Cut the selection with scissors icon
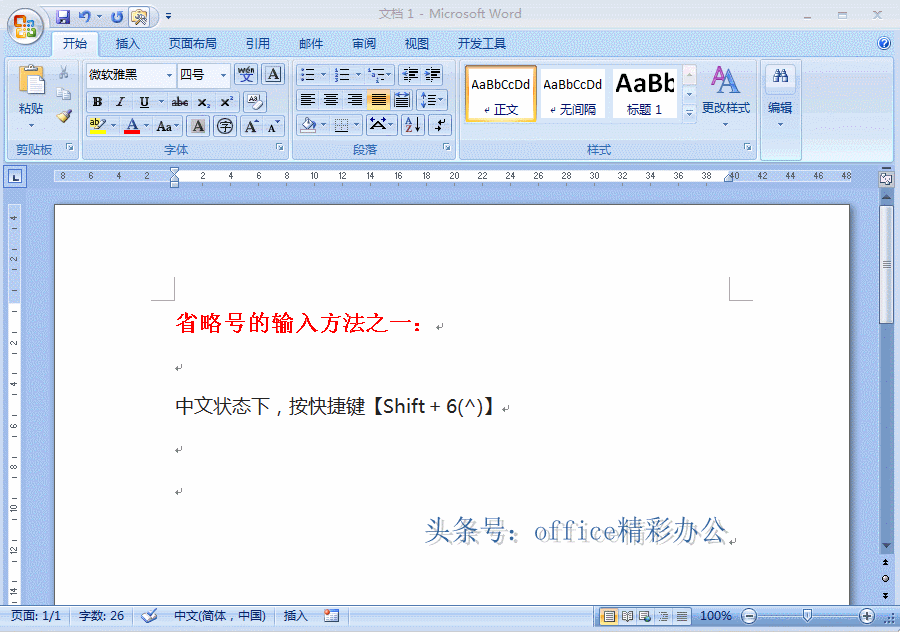The width and height of the screenshot is (900, 632). coord(64,72)
